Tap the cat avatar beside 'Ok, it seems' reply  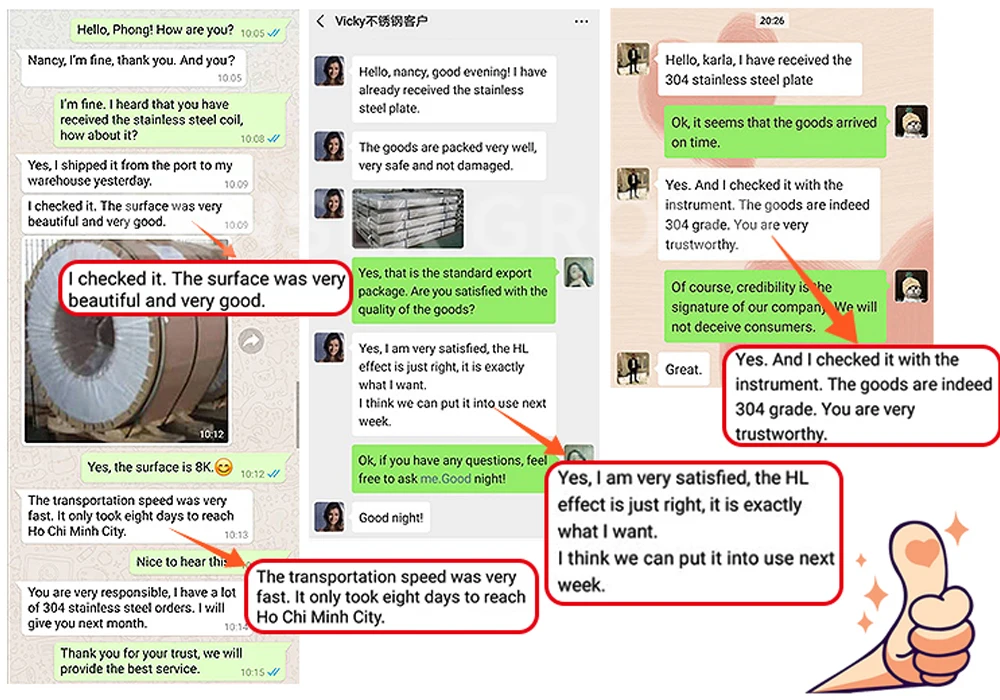point(911,122)
